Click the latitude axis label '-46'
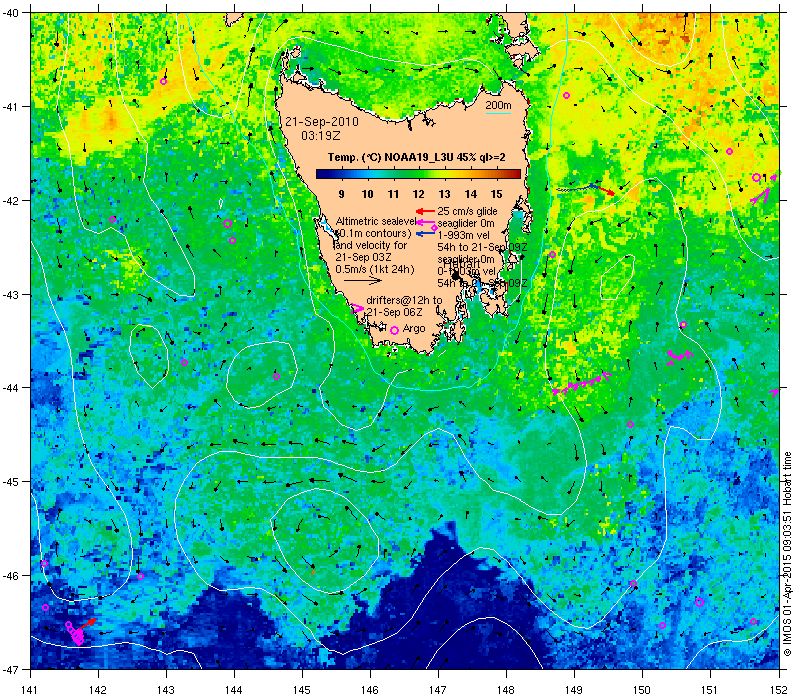Image resolution: width=800 pixels, height=700 pixels. [11, 576]
